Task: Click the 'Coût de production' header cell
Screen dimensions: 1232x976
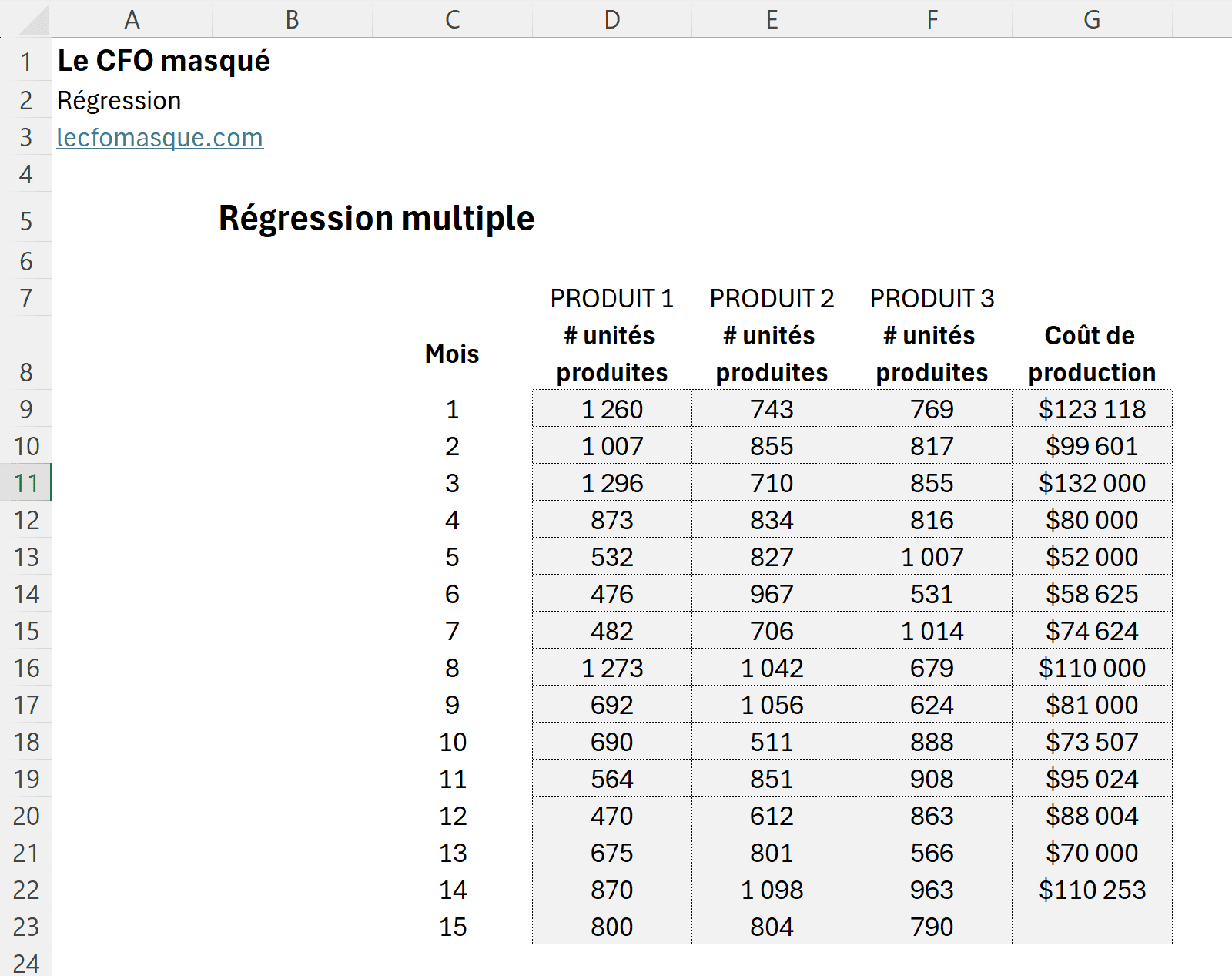Action: [1091, 354]
